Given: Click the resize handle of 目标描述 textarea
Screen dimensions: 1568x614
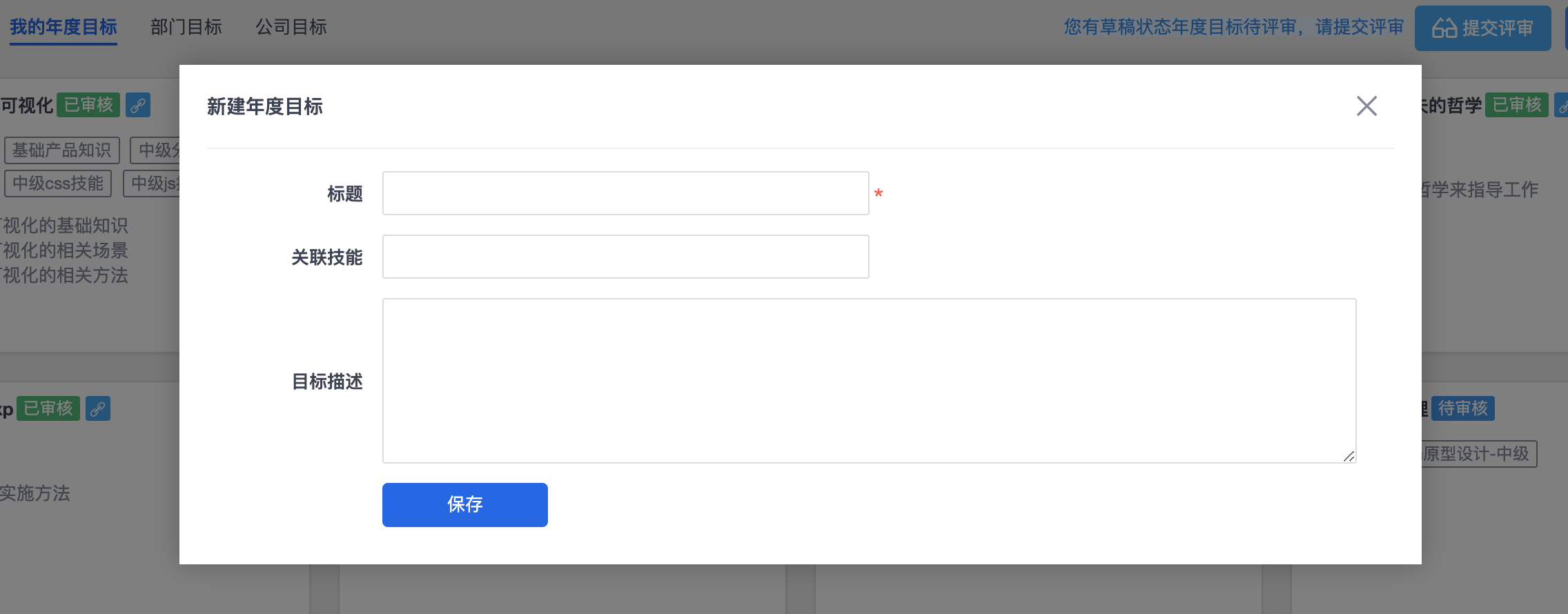Looking at the screenshot, I should point(1349,456).
